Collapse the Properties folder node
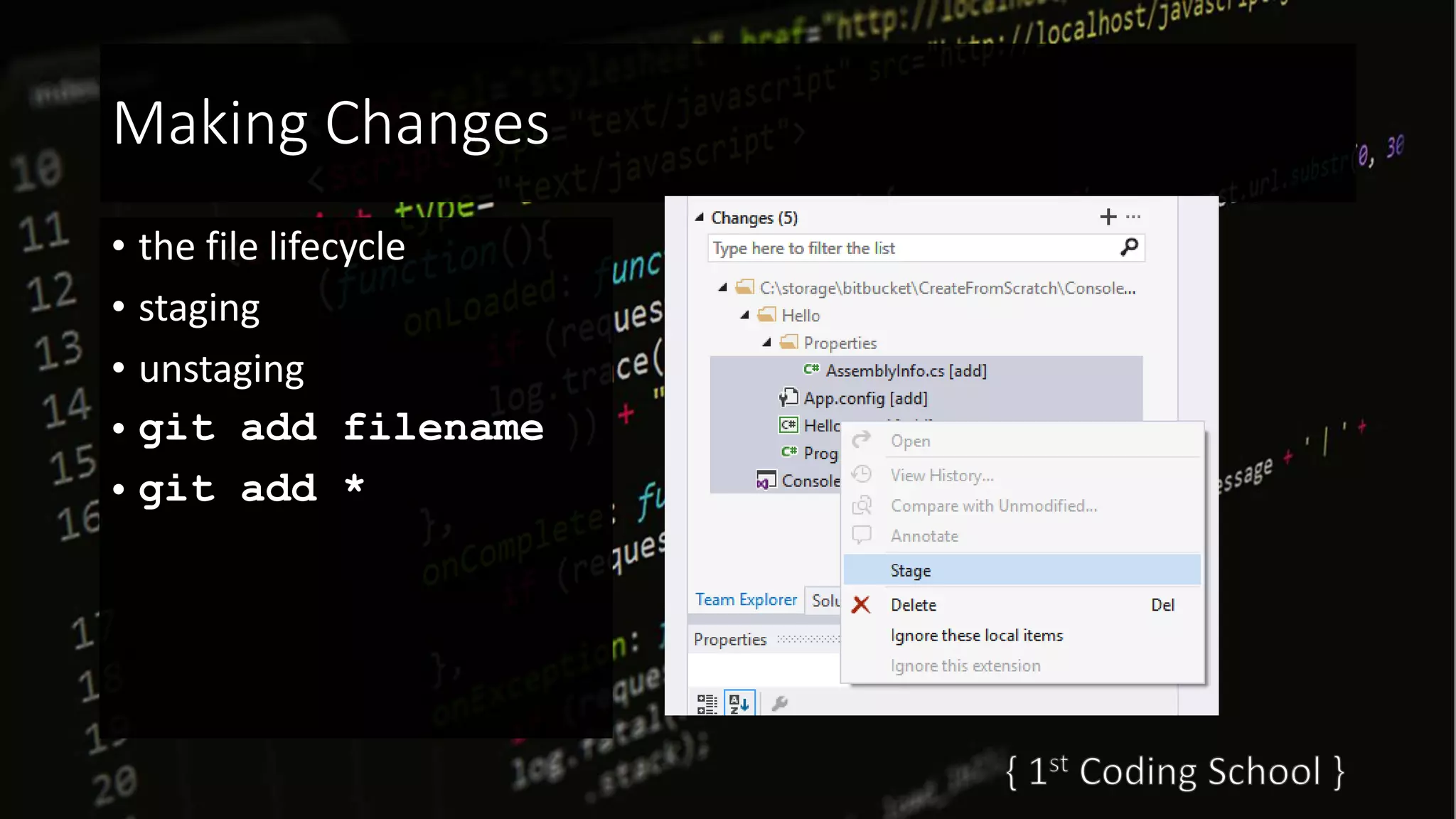1456x819 pixels. tap(766, 343)
